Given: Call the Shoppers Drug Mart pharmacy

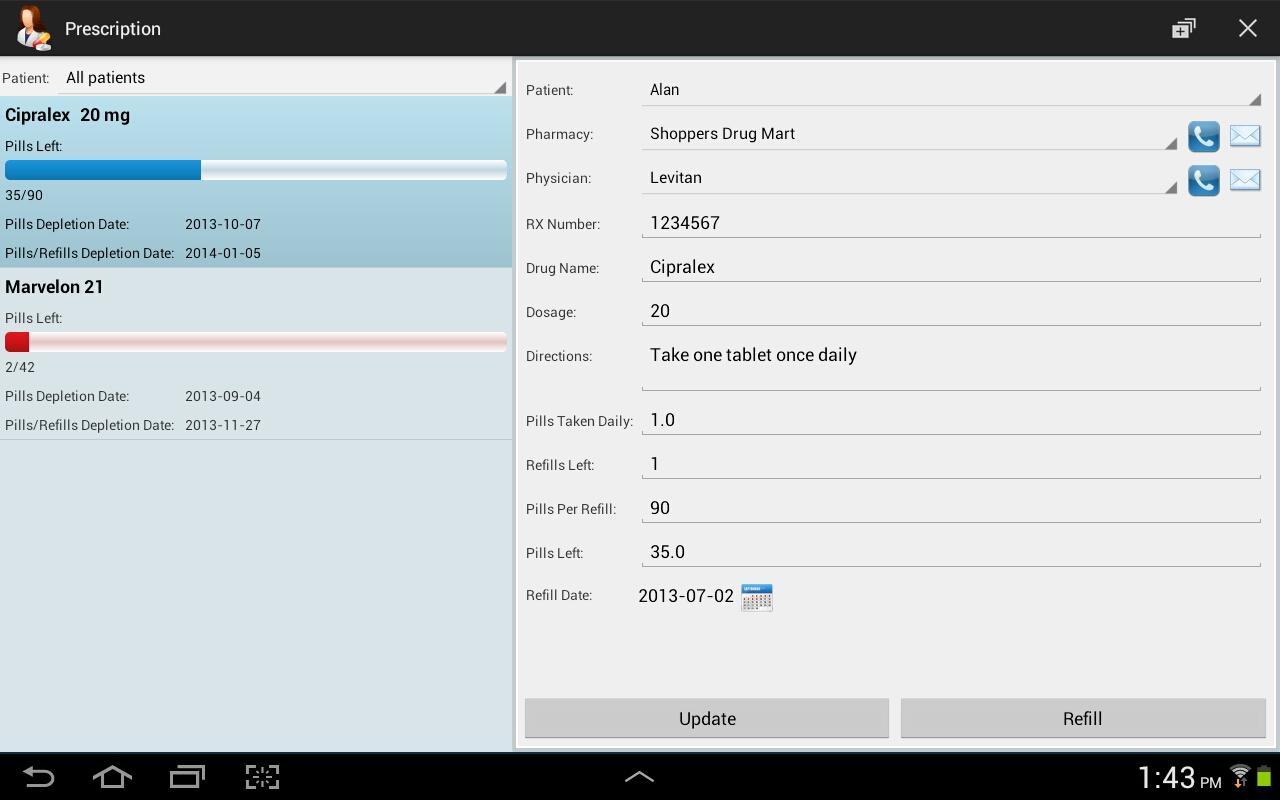Looking at the screenshot, I should [1203, 136].
